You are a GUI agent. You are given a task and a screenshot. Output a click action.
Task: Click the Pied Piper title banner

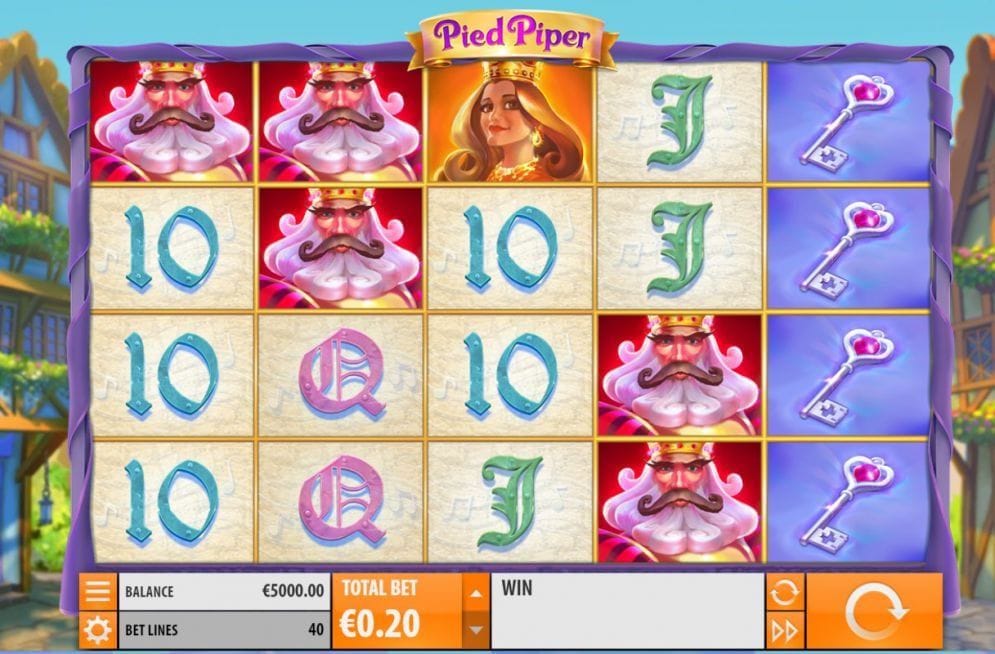(x=512, y=37)
